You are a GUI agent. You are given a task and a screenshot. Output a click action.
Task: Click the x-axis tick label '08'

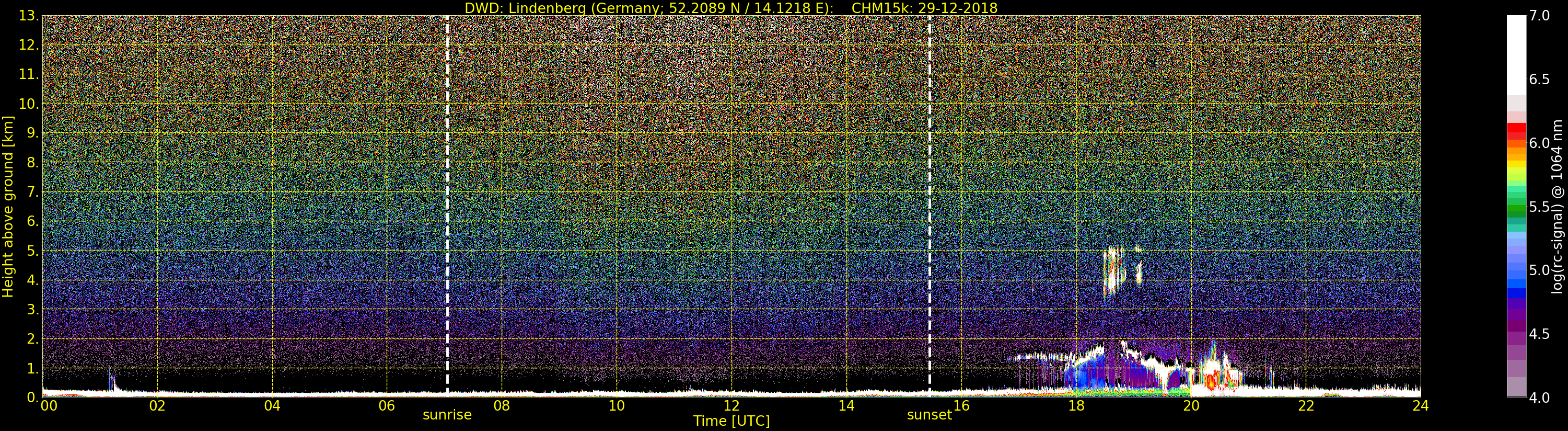pos(502,405)
